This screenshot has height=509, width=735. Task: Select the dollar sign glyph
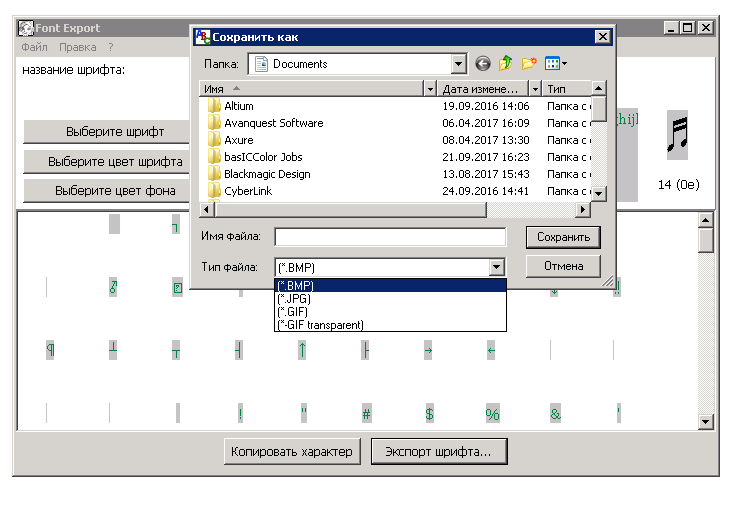point(429,413)
